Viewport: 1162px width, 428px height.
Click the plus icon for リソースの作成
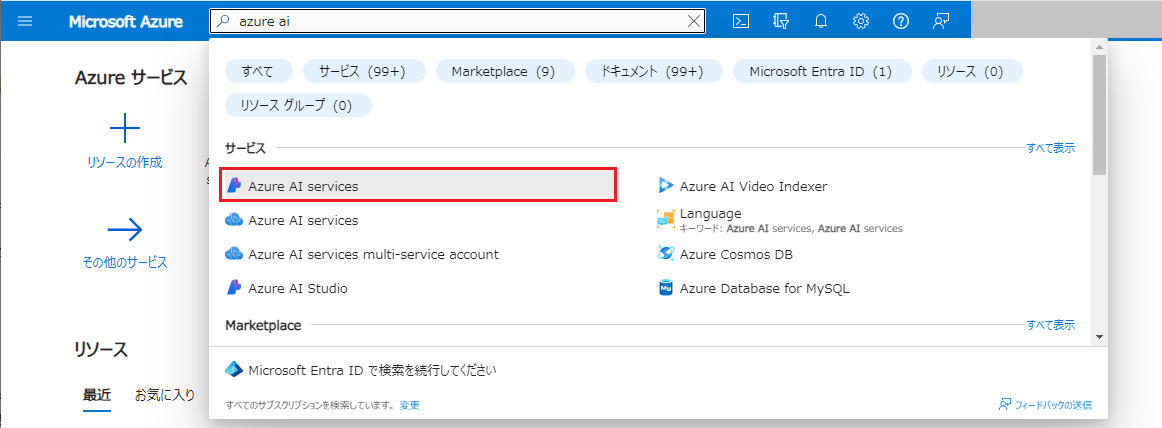(124, 128)
